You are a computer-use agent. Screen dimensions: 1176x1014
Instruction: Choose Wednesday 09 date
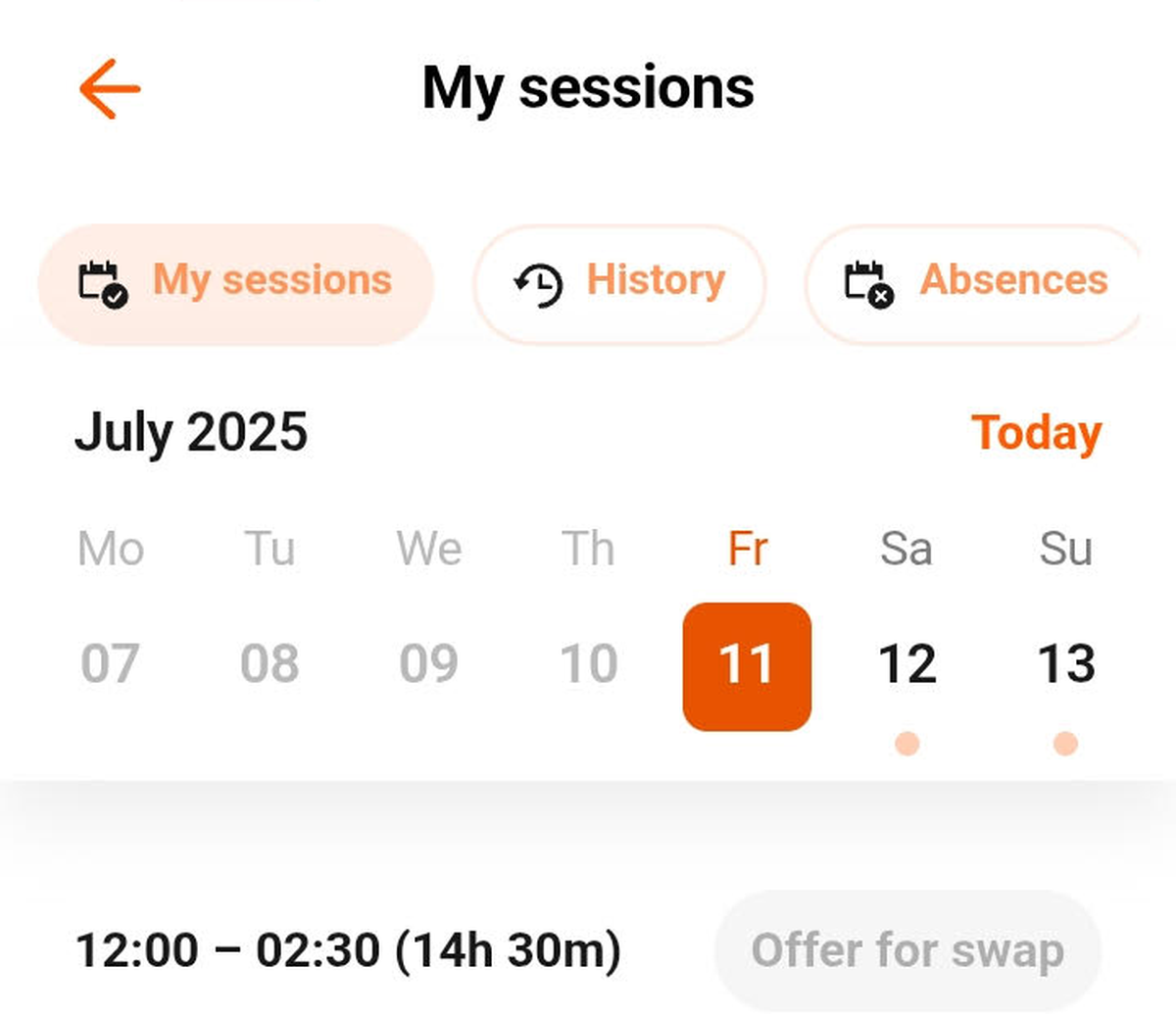(428, 663)
